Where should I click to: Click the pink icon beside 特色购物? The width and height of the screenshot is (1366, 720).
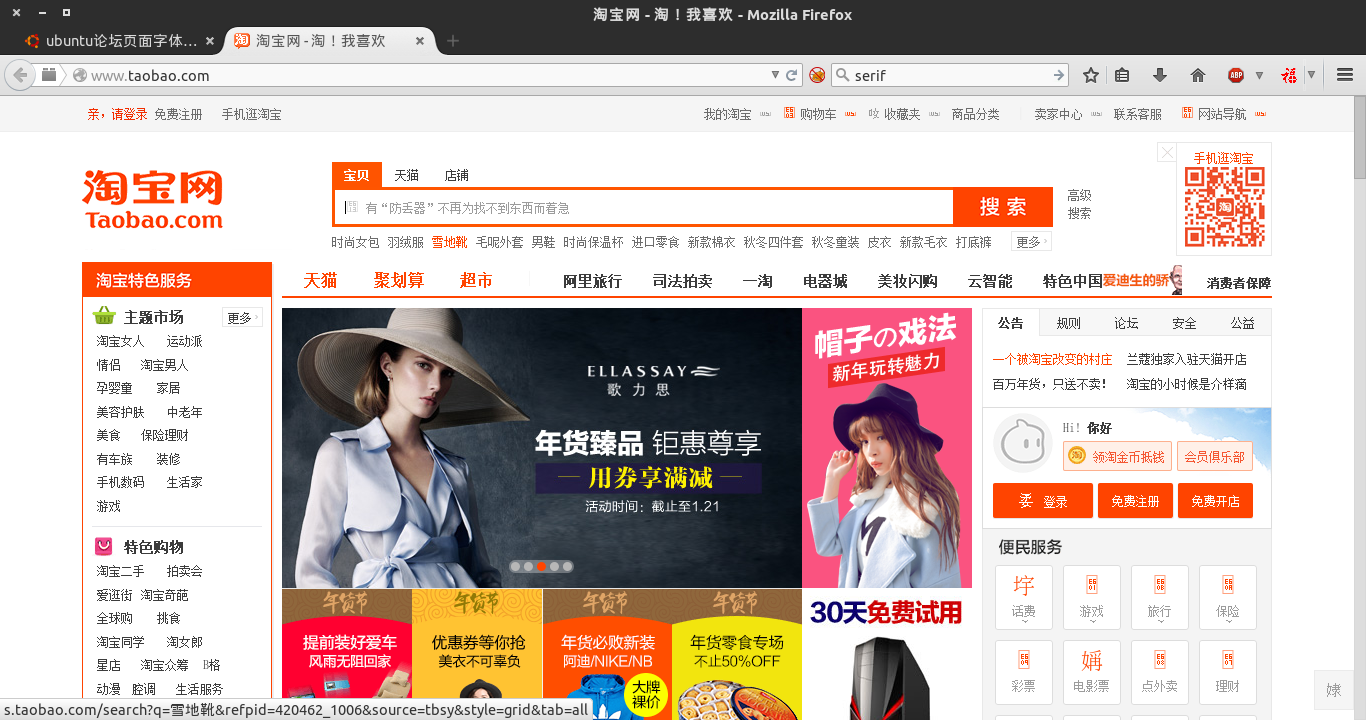(104, 546)
